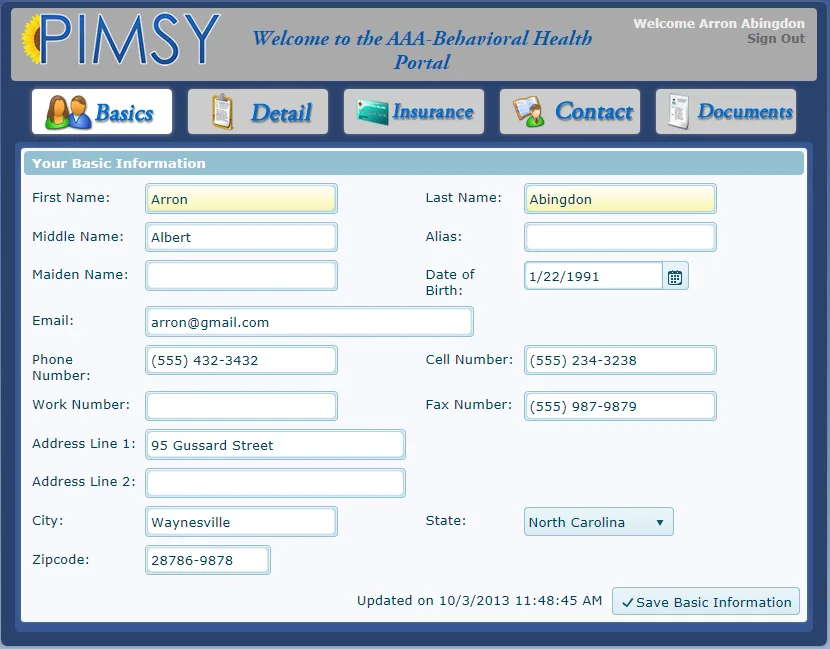The image size is (830, 649).
Task: Click the Insurance tab card icon
Action: 372,112
